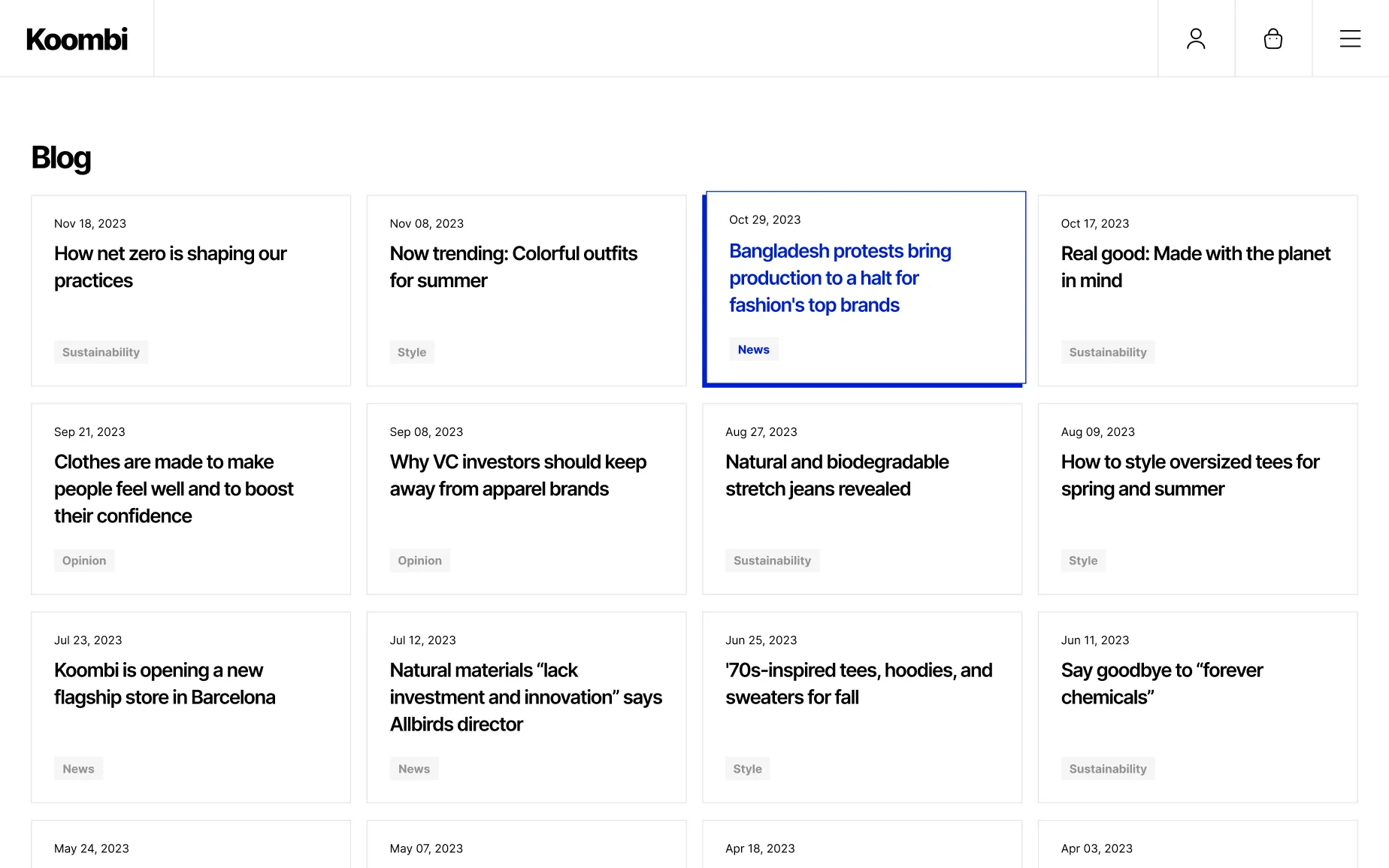Click the blue News tag on Oct 29 post
This screenshot has width=1389, height=868.
tap(753, 349)
